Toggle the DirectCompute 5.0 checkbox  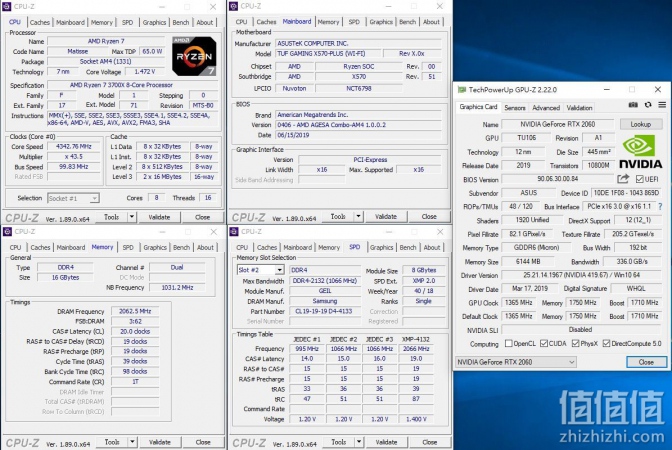[x=606, y=343]
